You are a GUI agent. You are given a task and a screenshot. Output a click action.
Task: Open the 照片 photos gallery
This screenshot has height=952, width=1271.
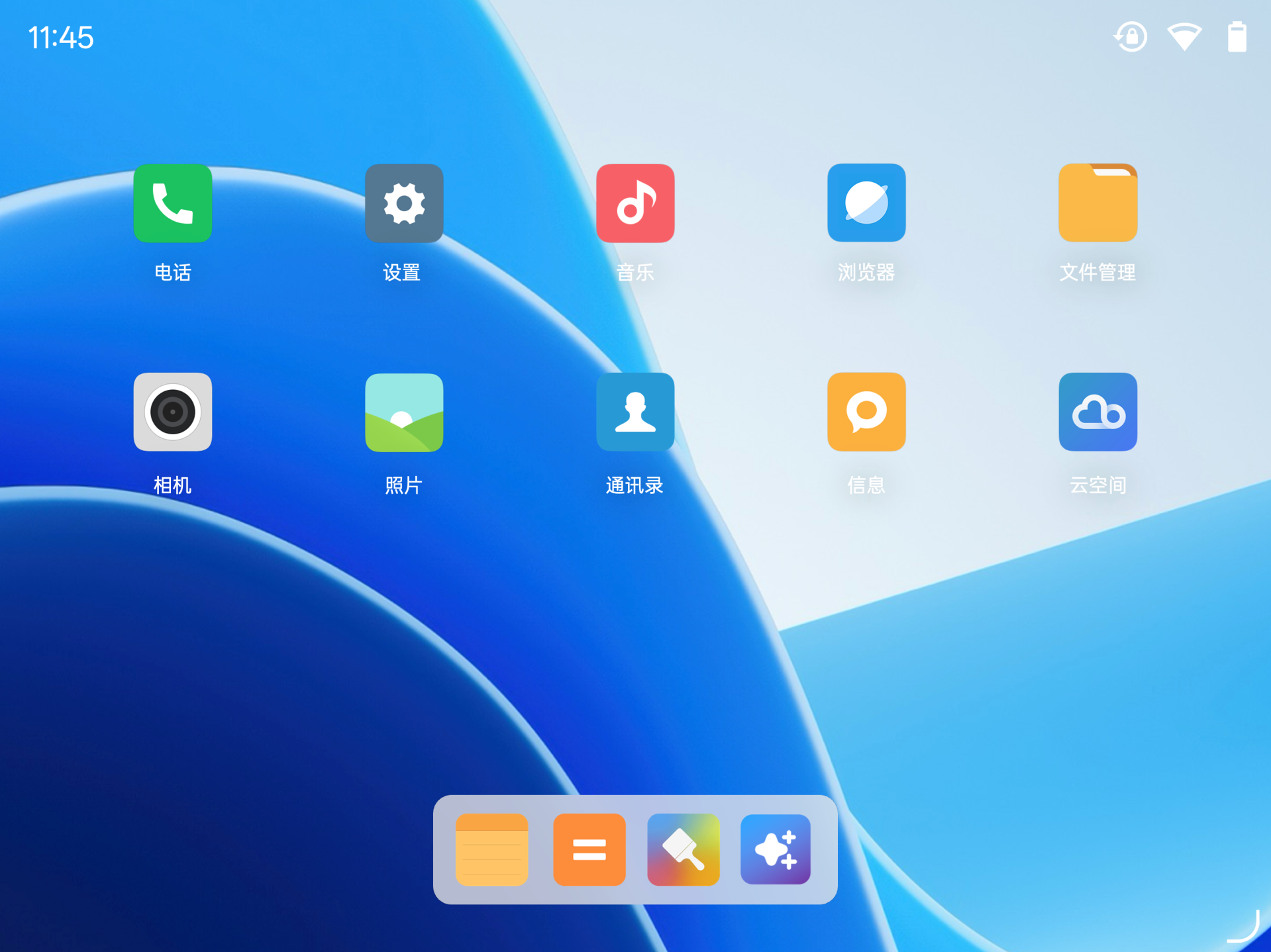coord(404,412)
